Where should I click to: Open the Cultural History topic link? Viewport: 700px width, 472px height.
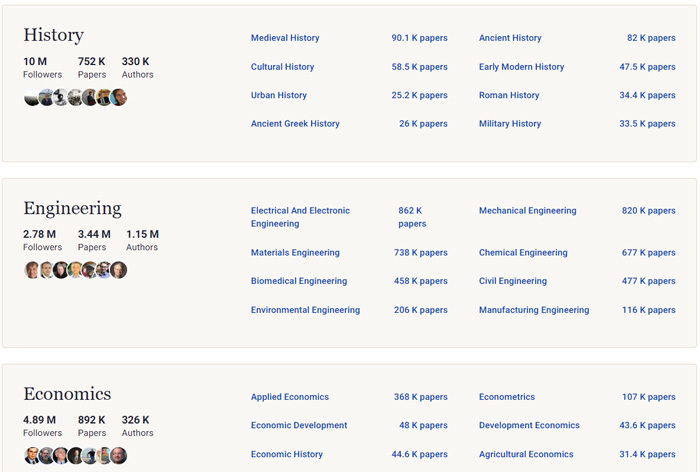point(282,67)
